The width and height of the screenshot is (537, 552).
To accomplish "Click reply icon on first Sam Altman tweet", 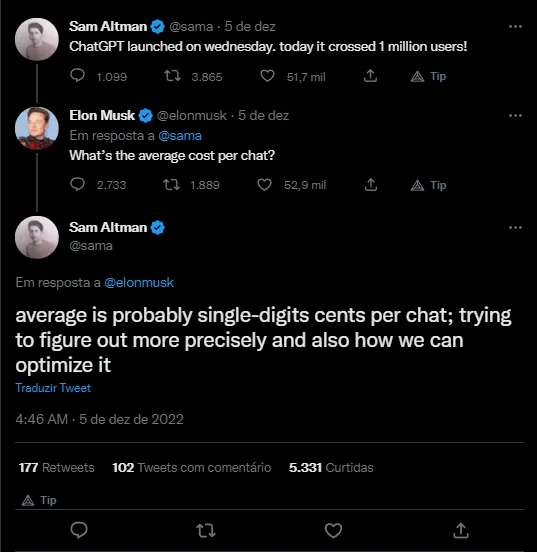I will (77, 75).
